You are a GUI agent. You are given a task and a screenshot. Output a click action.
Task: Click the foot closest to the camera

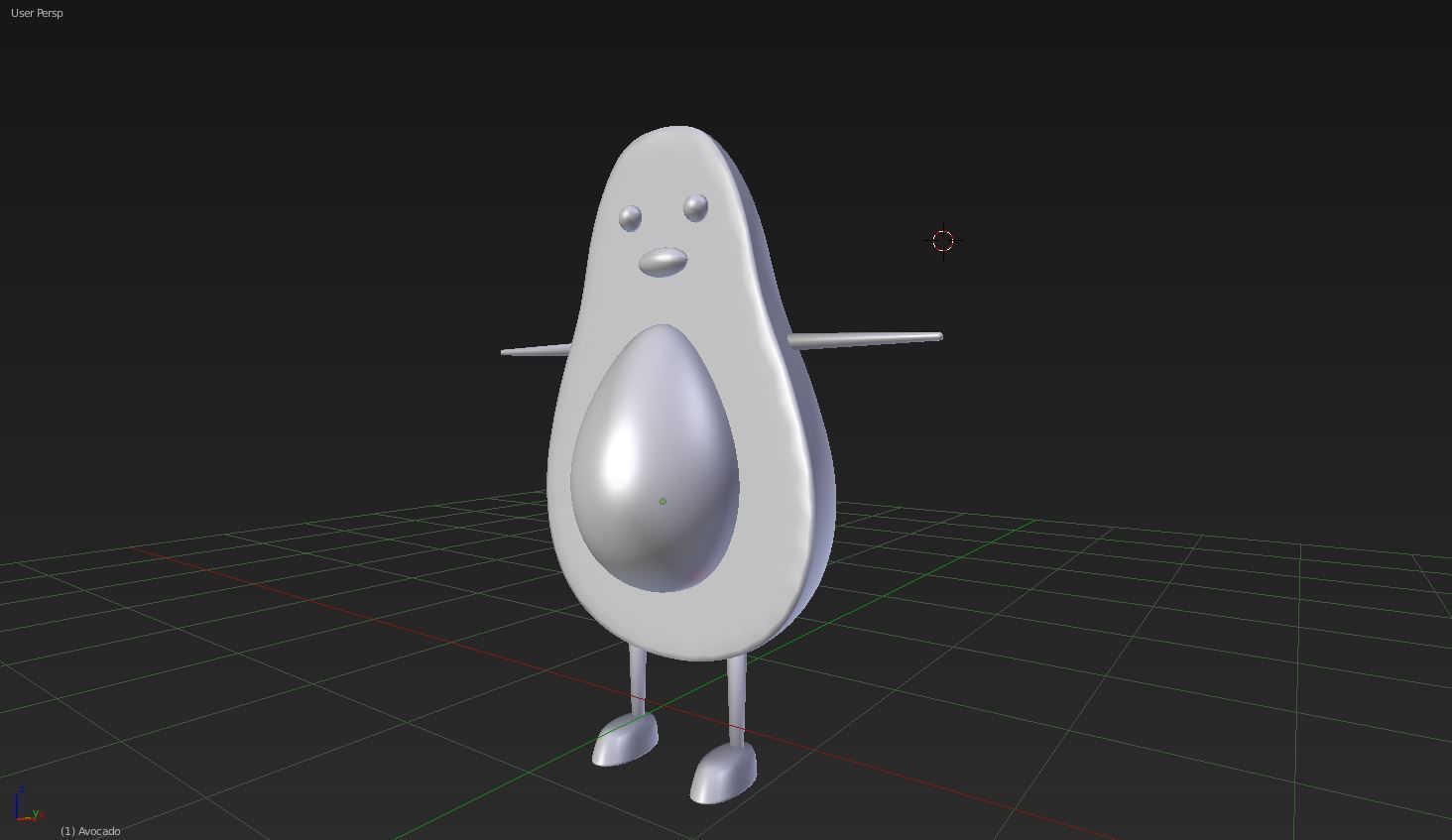point(723,774)
